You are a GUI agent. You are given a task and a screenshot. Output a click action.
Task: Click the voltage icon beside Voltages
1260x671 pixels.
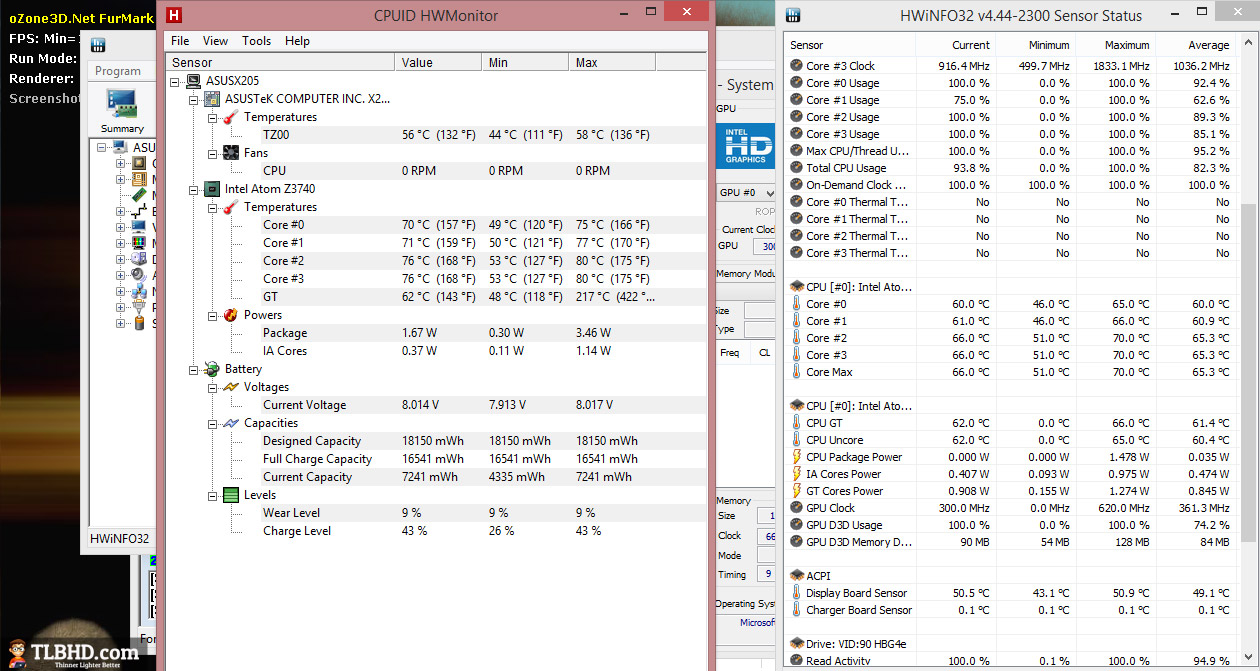click(x=230, y=387)
